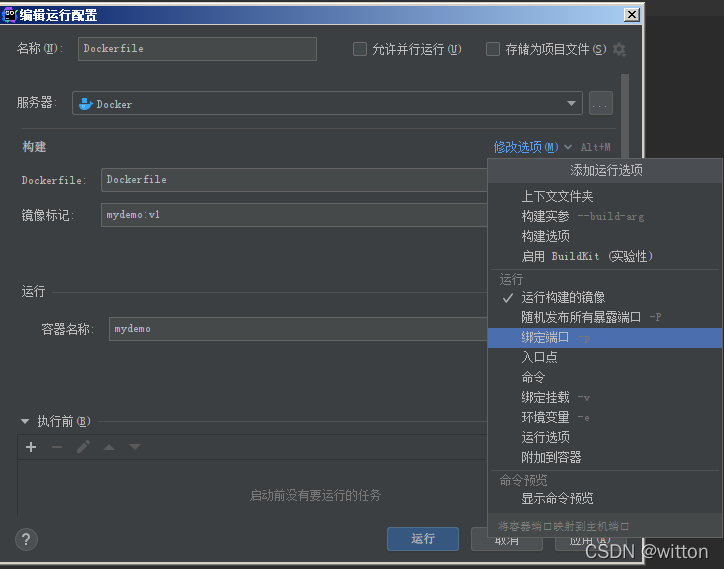Click the move task up arrow icon
724x569 pixels.
109,447
